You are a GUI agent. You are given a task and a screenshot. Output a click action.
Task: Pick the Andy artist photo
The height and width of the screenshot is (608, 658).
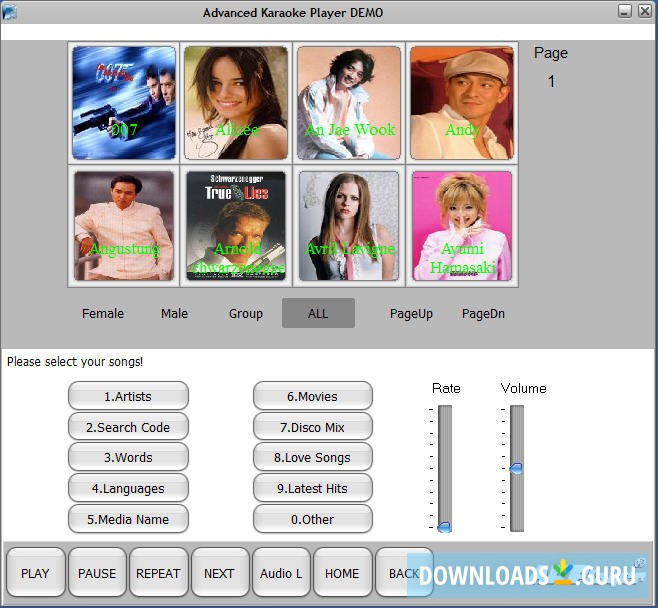pos(462,103)
